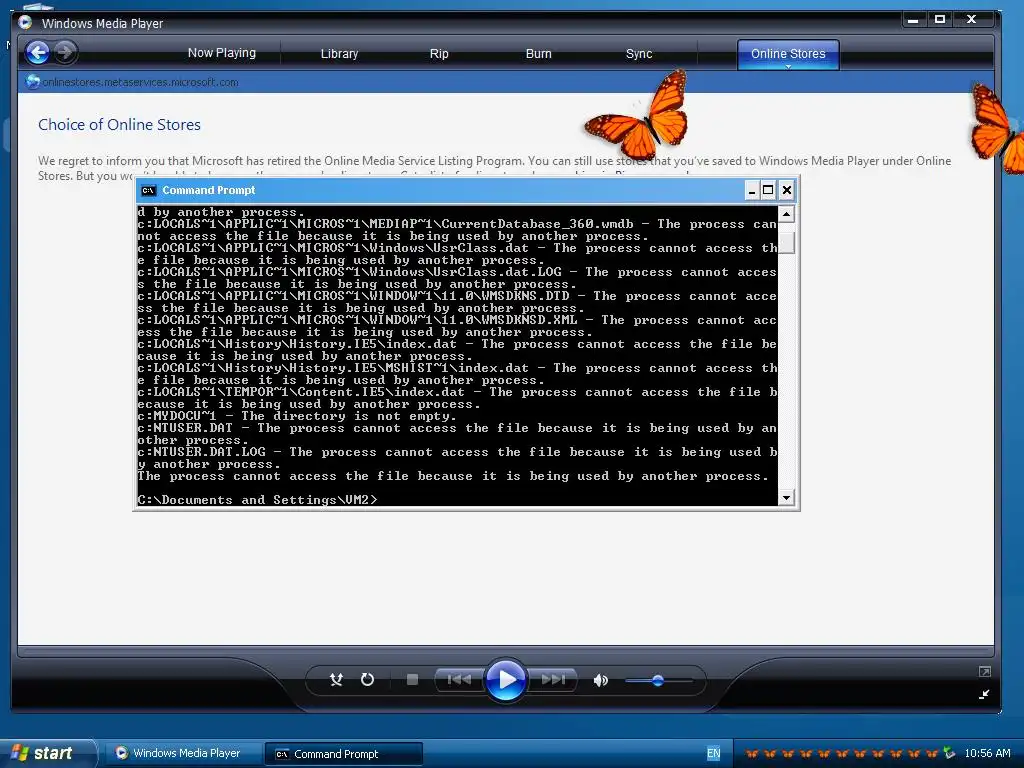Click the globe icon beside the store address
Viewport: 1024px width, 768px height.
click(x=32, y=82)
